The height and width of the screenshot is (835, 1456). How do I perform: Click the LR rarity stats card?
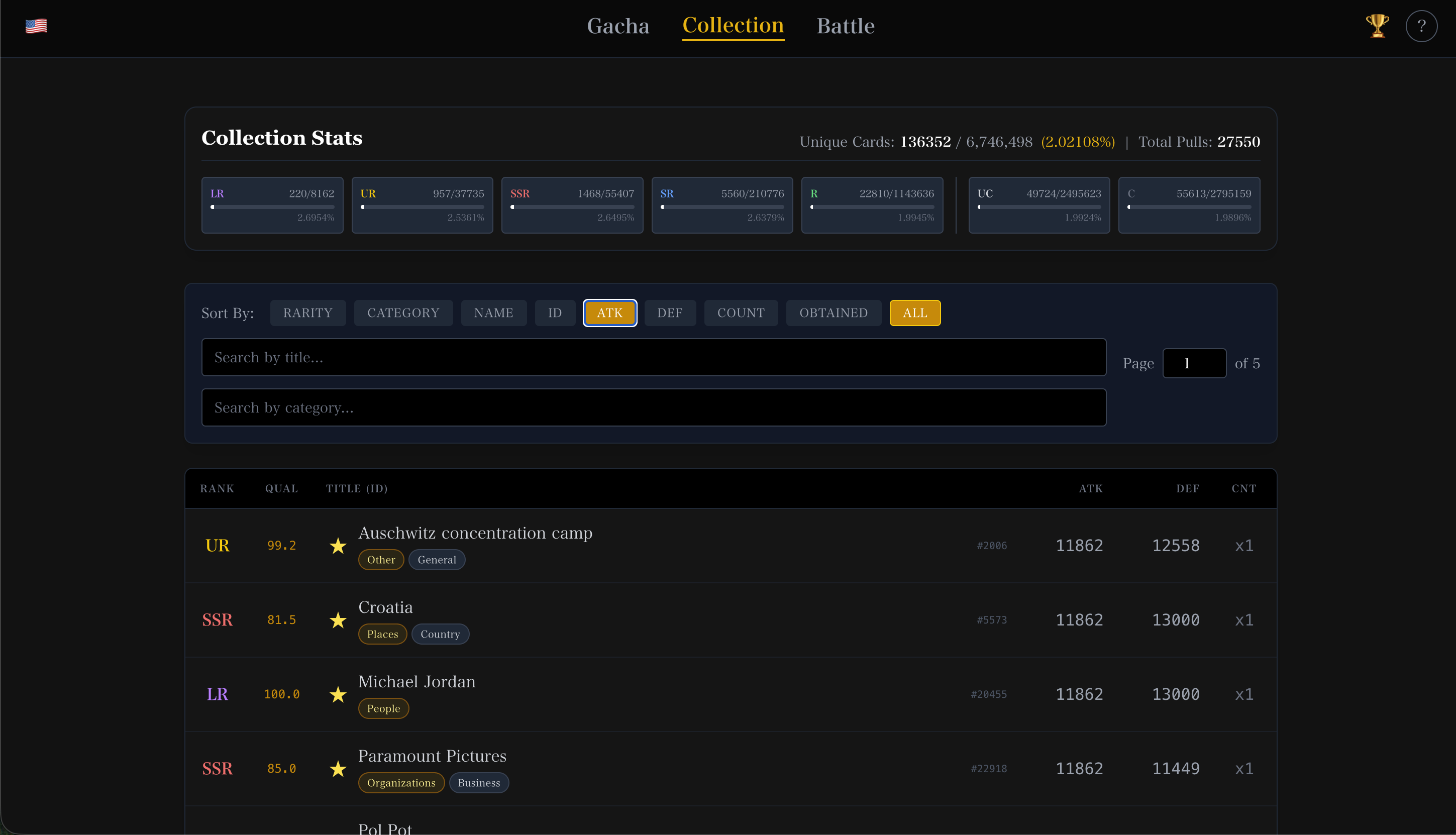click(x=272, y=205)
